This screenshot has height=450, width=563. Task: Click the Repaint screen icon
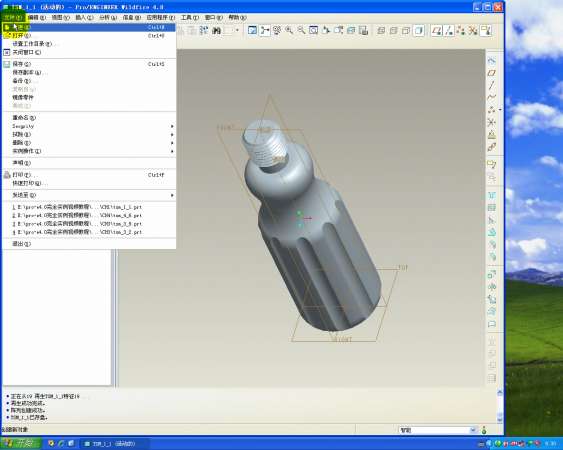click(252, 31)
